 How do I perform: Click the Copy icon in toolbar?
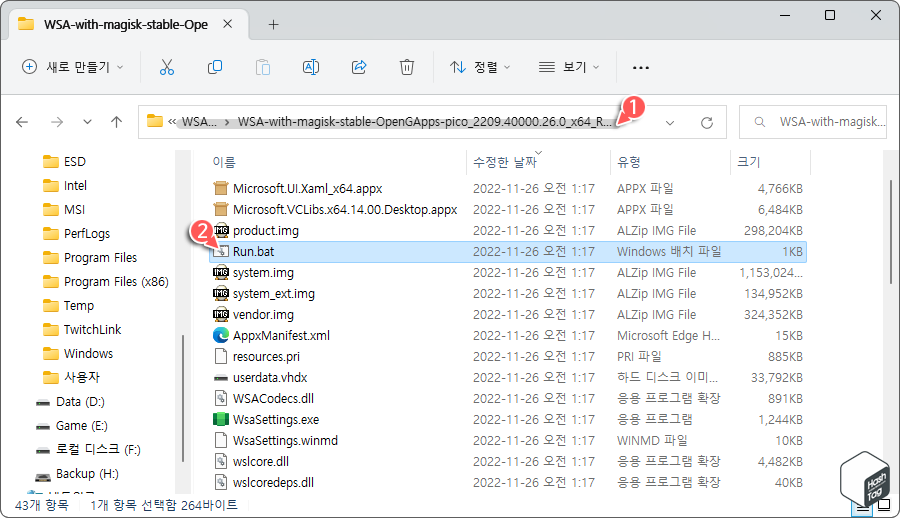(x=215, y=67)
